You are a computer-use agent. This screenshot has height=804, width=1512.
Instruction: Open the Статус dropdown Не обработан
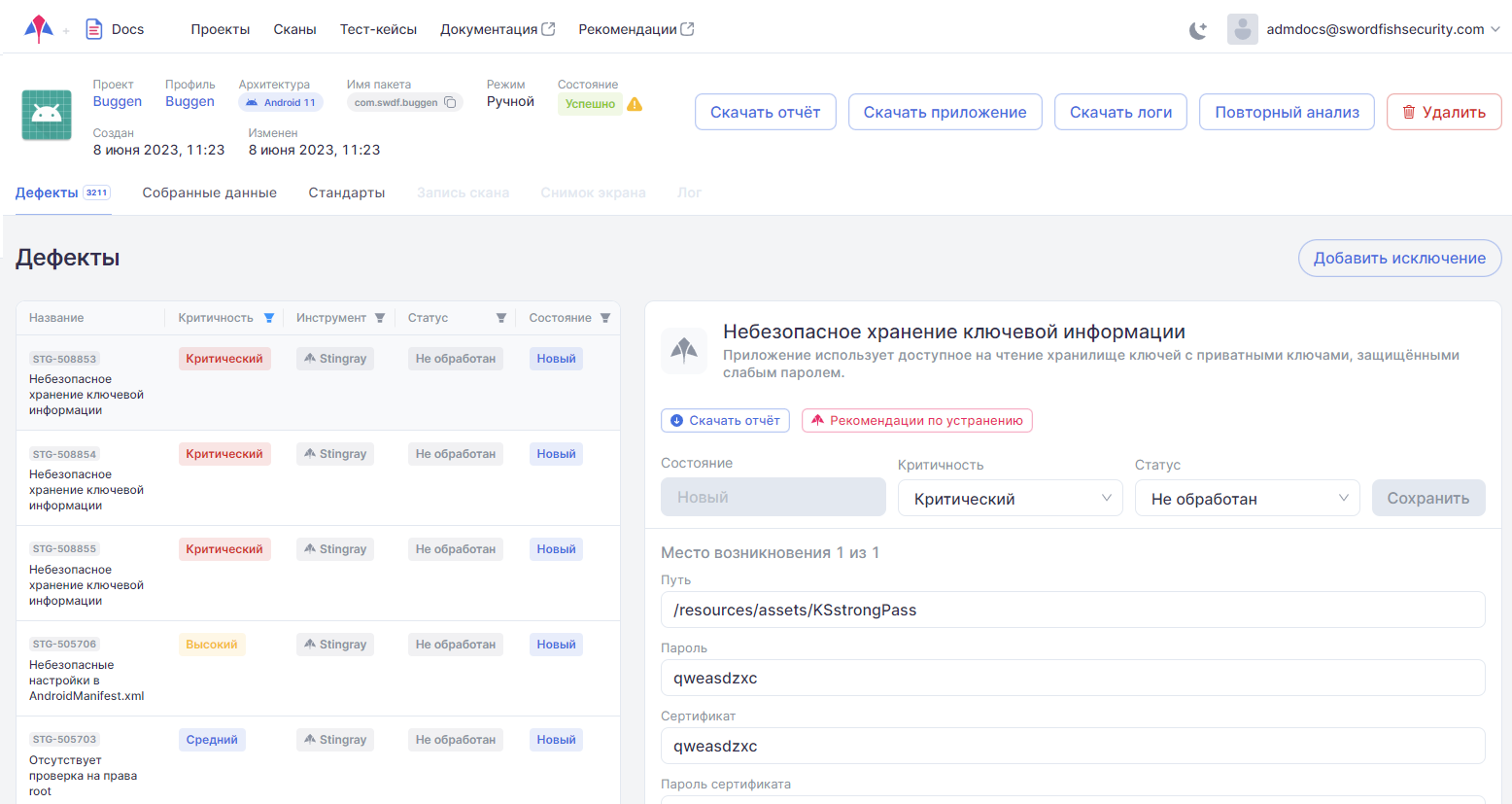(1248, 498)
